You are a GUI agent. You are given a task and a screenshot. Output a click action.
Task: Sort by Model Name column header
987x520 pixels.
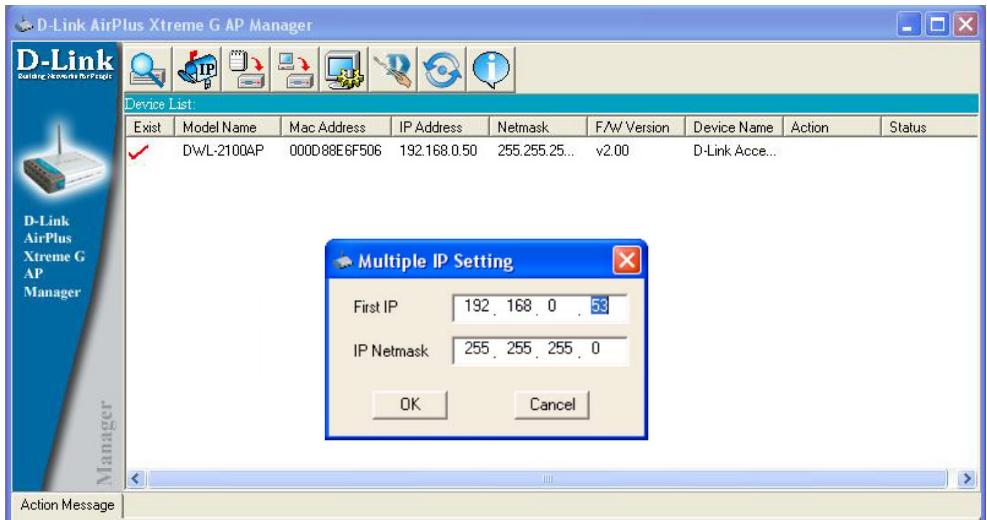pyautogui.click(x=227, y=127)
